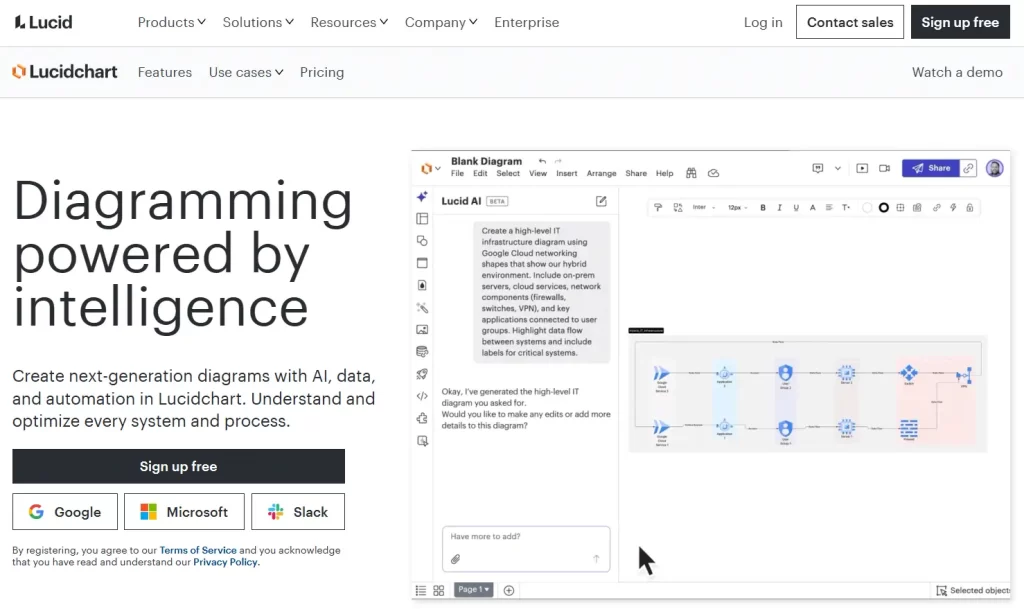Image resolution: width=1024 pixels, height=609 pixels.
Task: Click the text options T icon
Action: tap(846, 208)
